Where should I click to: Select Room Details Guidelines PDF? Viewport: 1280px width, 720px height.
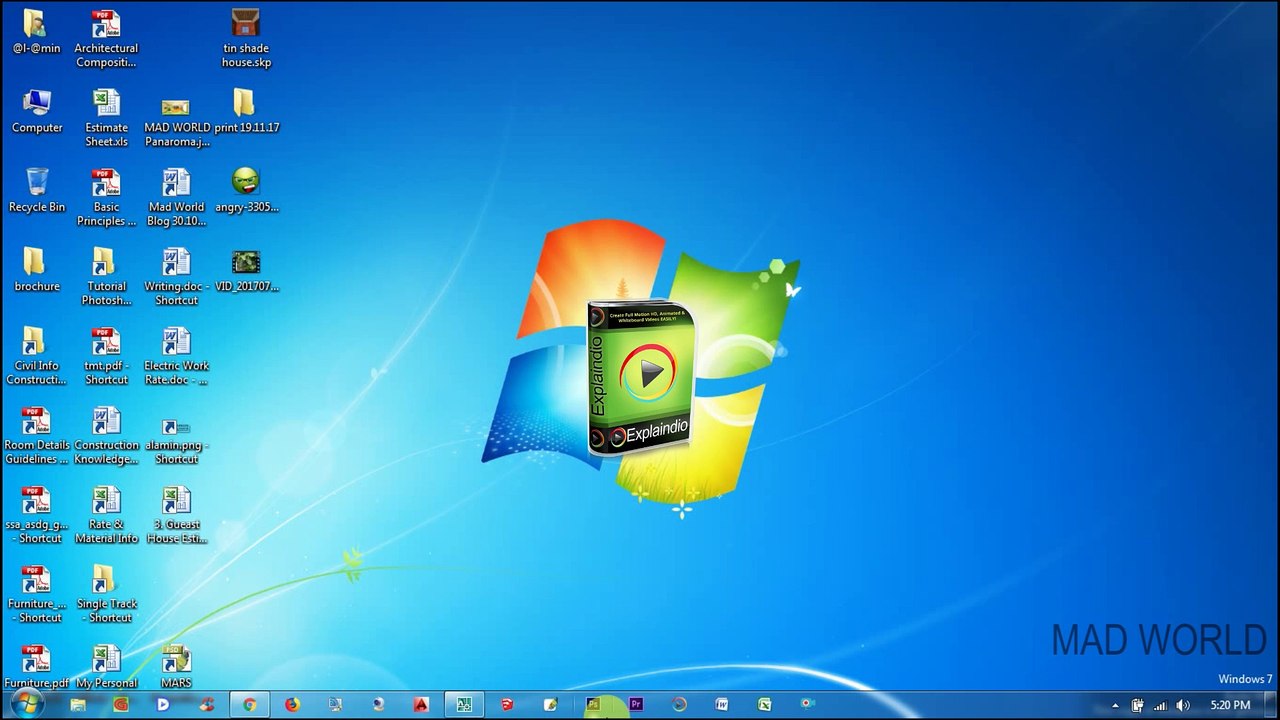tap(36, 435)
